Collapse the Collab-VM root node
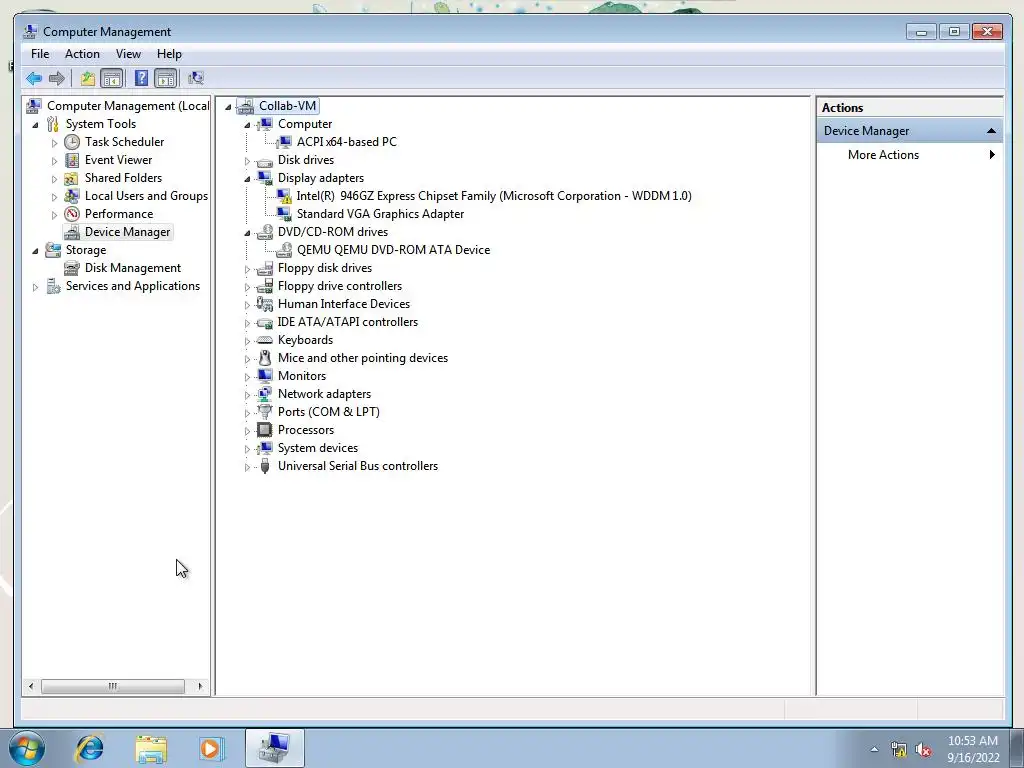Screen dimensions: 1024x768 (x=228, y=107)
